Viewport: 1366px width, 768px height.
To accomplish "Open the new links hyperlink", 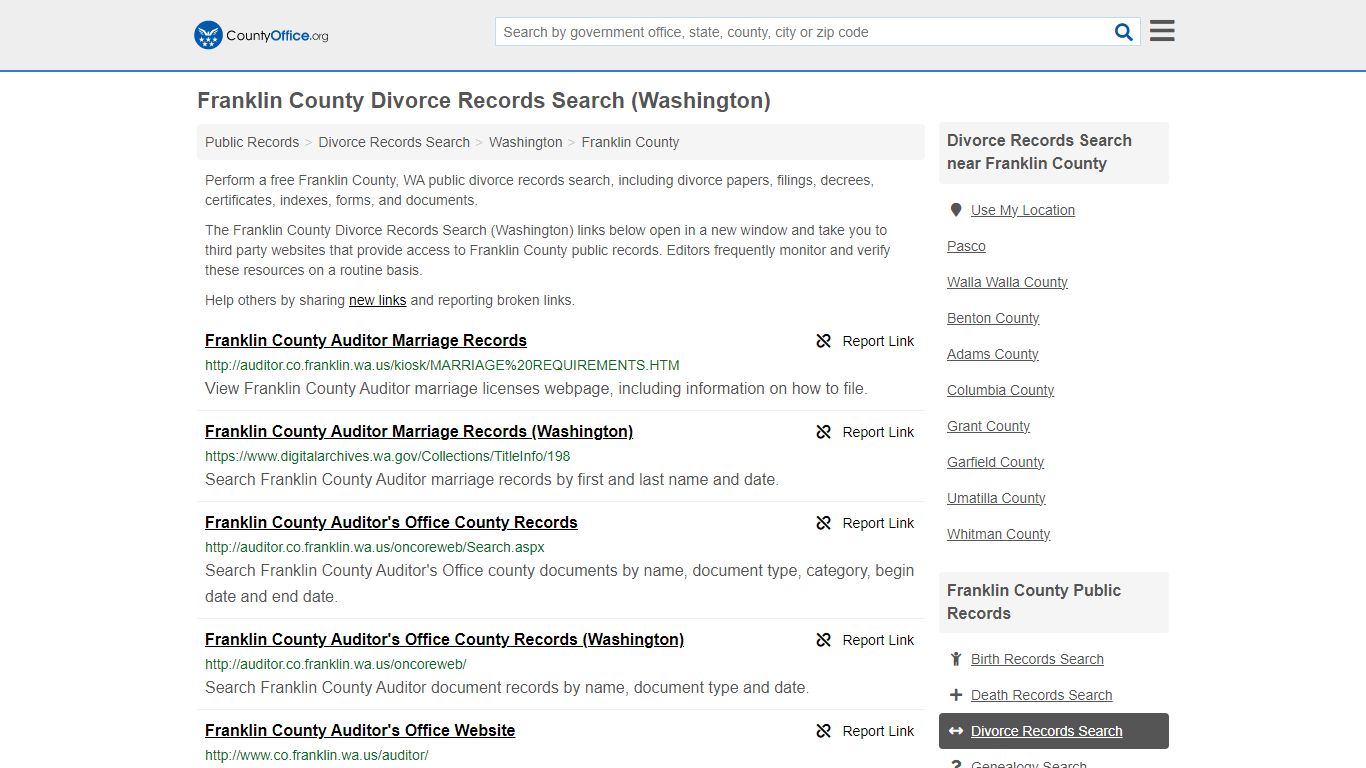I will click(x=377, y=300).
